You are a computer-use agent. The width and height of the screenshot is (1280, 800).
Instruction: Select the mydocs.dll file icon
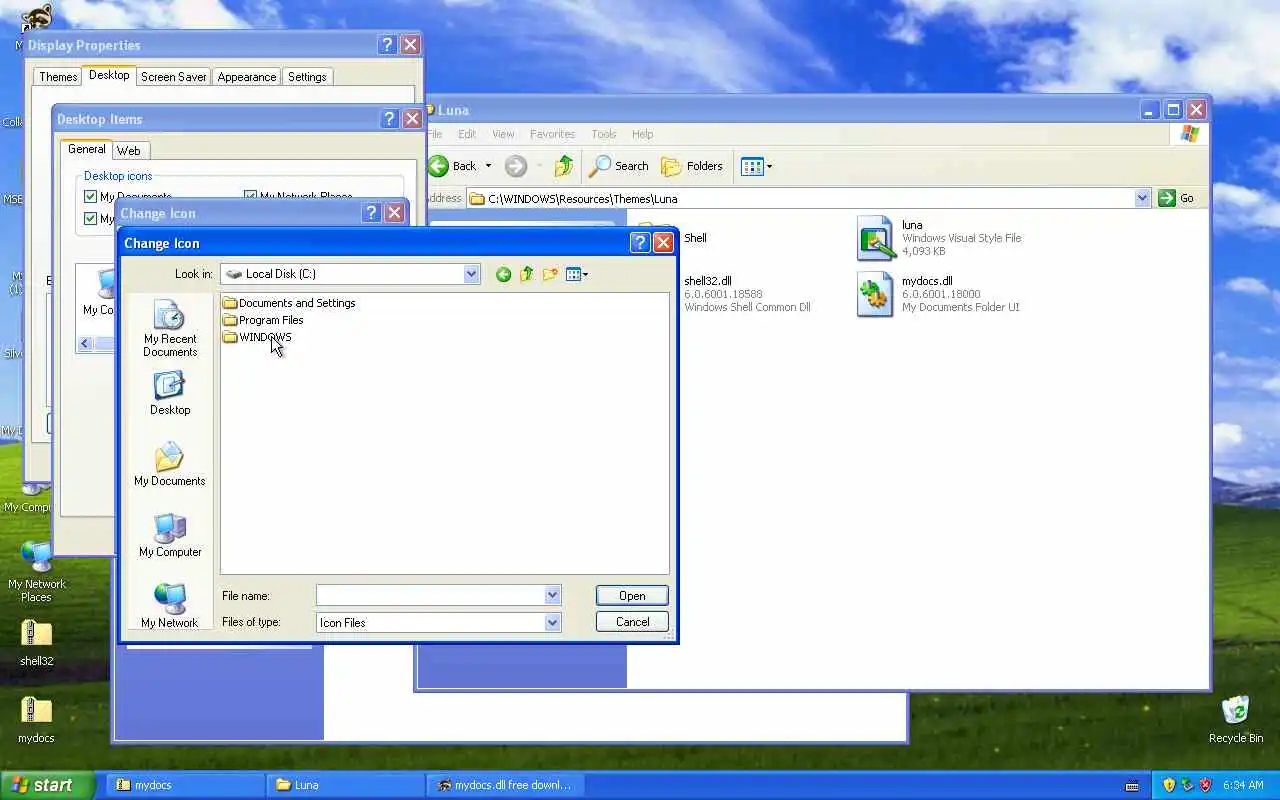click(x=875, y=295)
